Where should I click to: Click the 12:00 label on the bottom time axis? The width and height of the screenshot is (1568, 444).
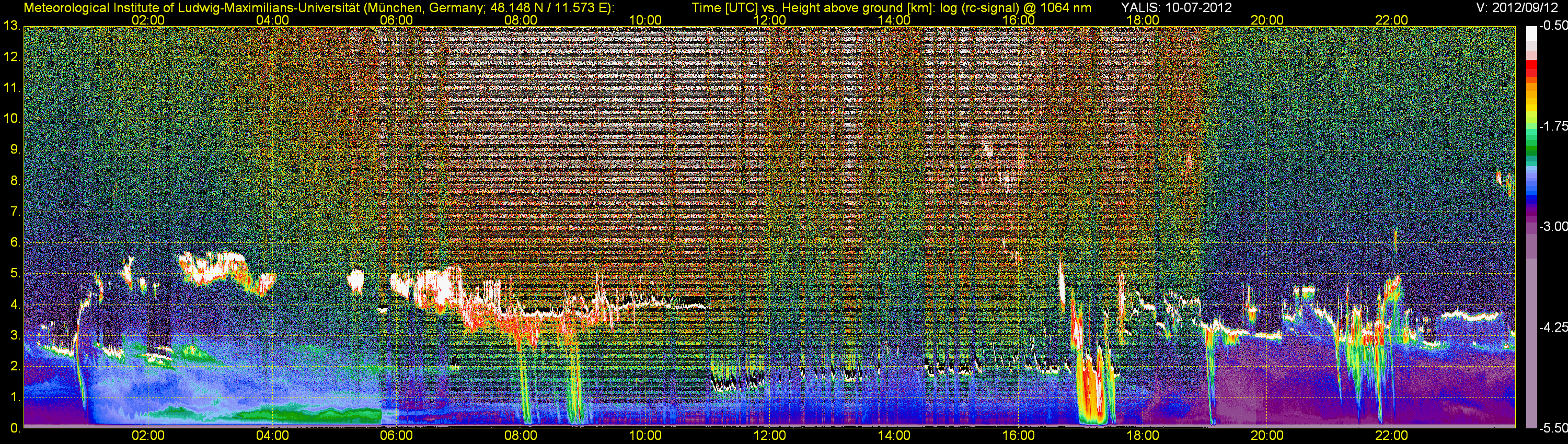(x=769, y=436)
